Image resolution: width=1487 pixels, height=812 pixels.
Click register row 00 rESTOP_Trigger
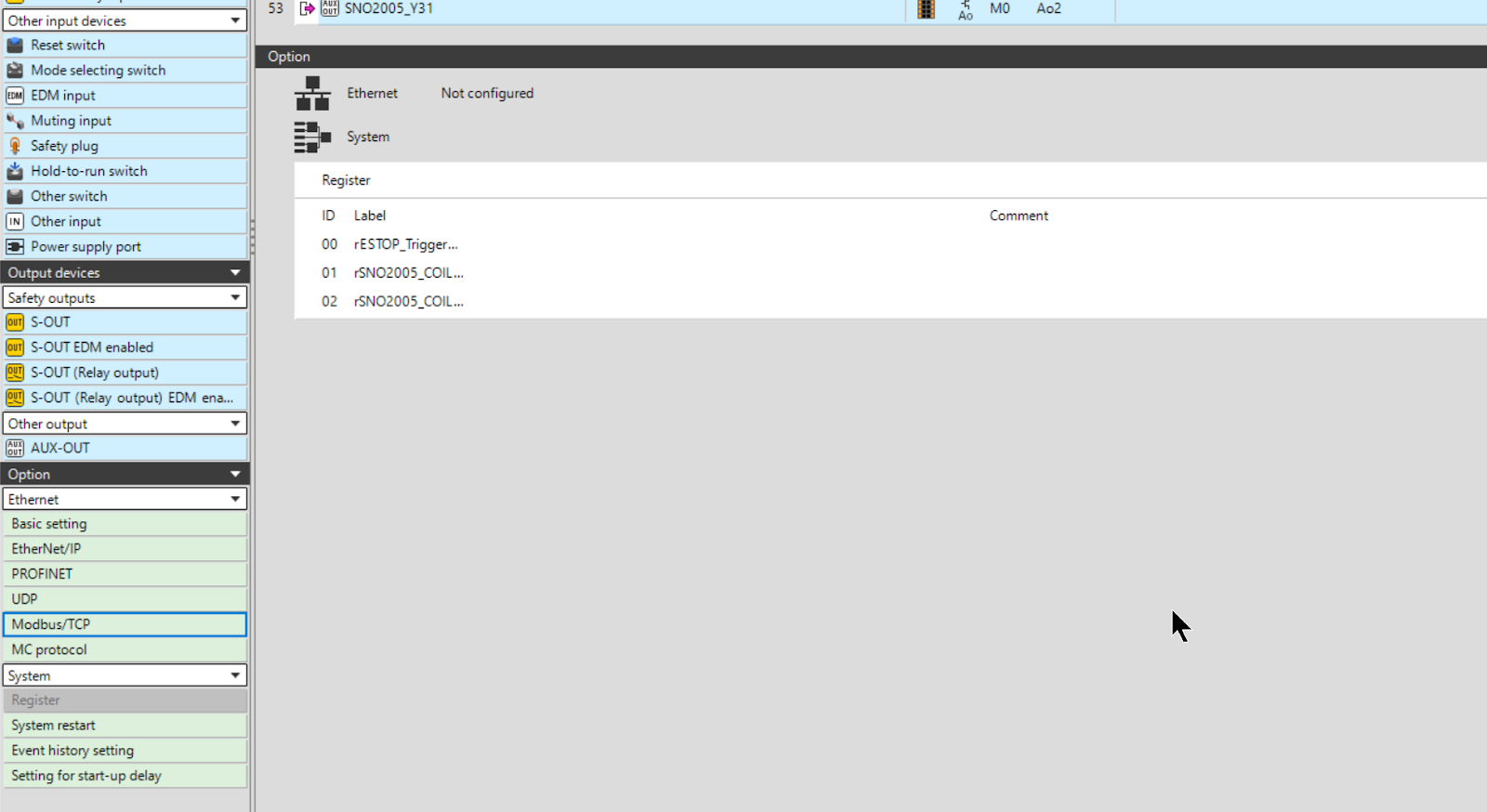(x=890, y=244)
